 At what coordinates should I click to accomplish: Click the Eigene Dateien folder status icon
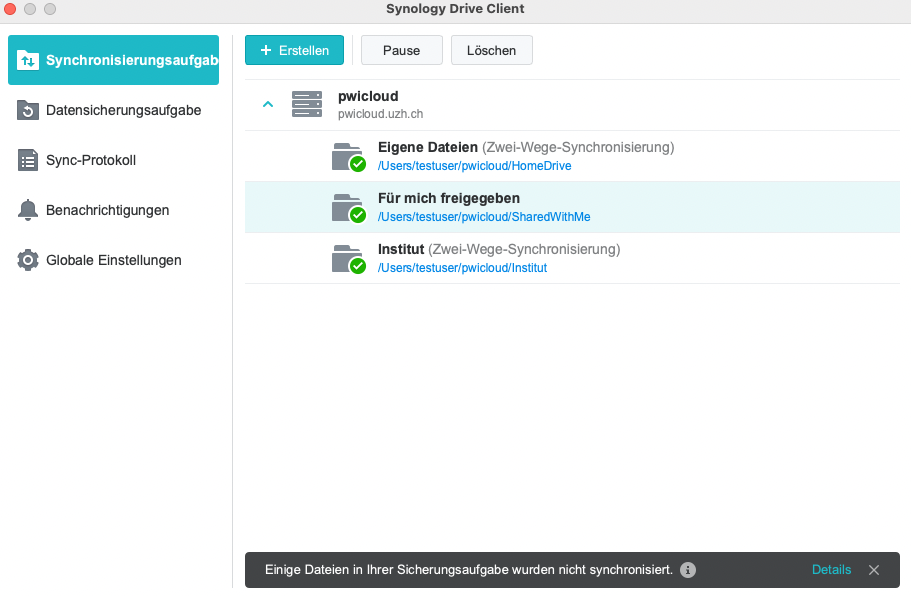[x=349, y=157]
